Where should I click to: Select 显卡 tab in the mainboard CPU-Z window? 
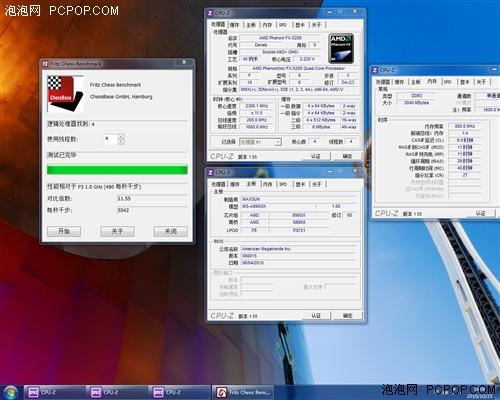[x=300, y=184]
